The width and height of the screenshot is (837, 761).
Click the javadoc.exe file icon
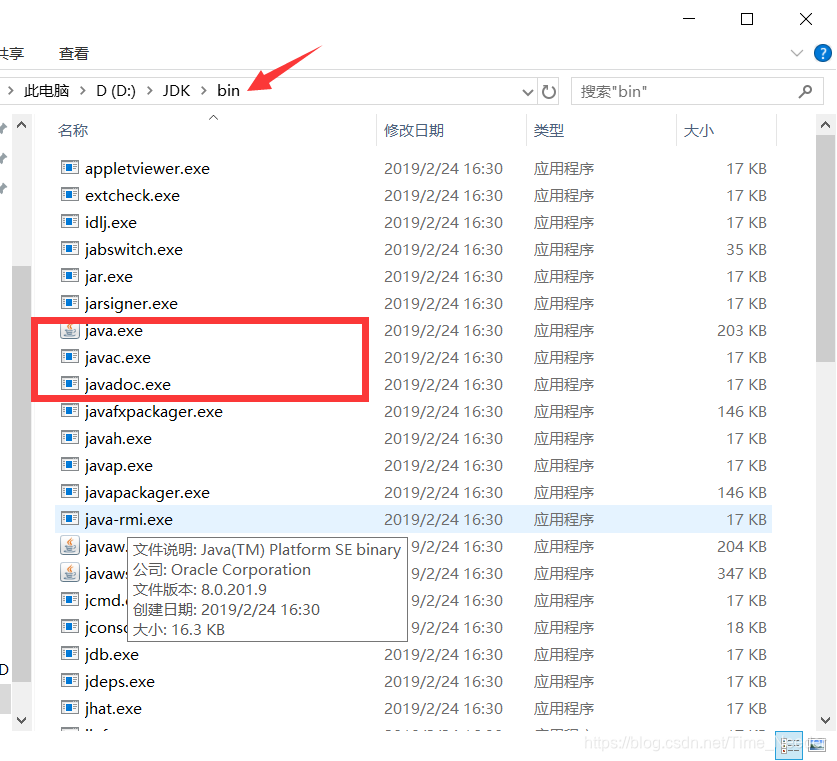pos(69,384)
